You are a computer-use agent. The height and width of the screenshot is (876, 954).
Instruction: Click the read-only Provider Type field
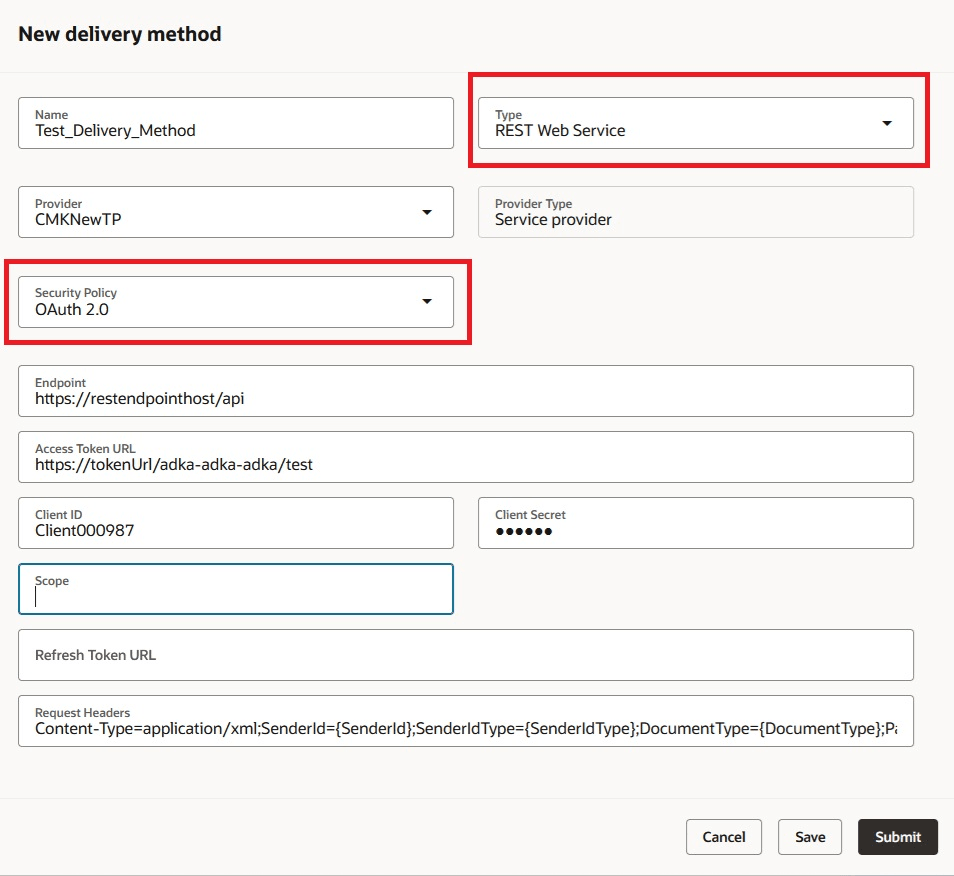pyautogui.click(x=695, y=212)
